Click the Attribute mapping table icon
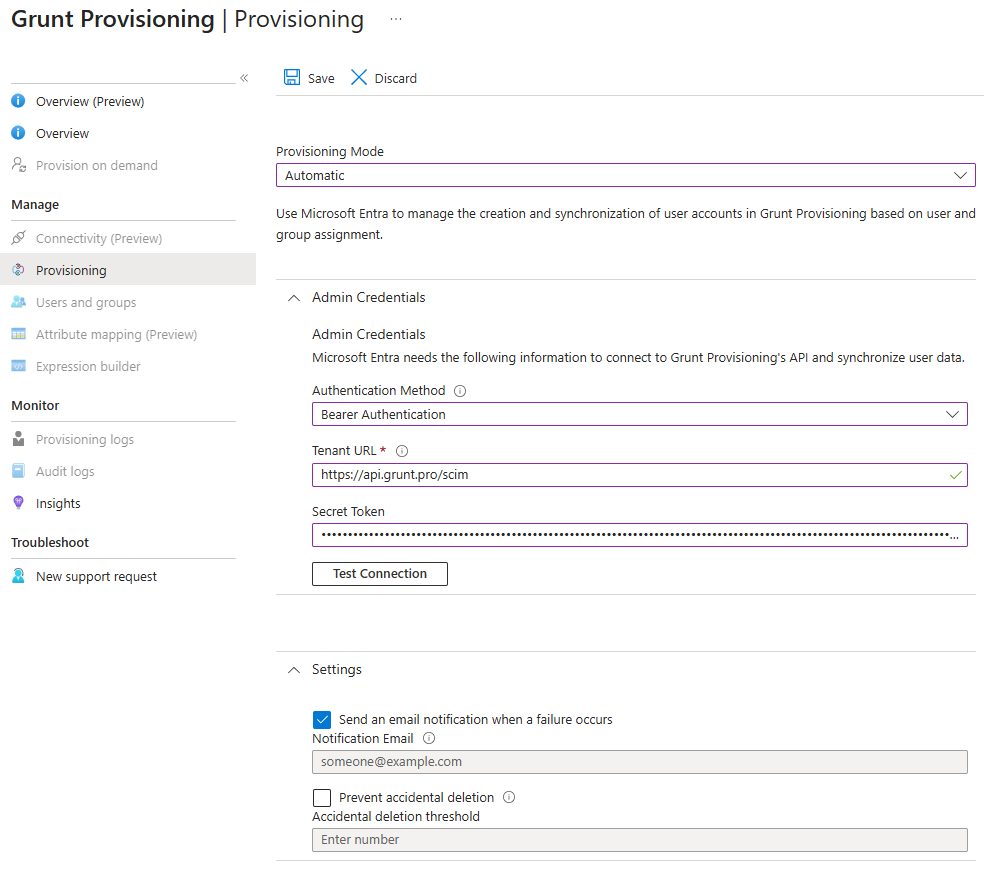Image resolution: width=984 pixels, height=872 pixels. [19, 334]
